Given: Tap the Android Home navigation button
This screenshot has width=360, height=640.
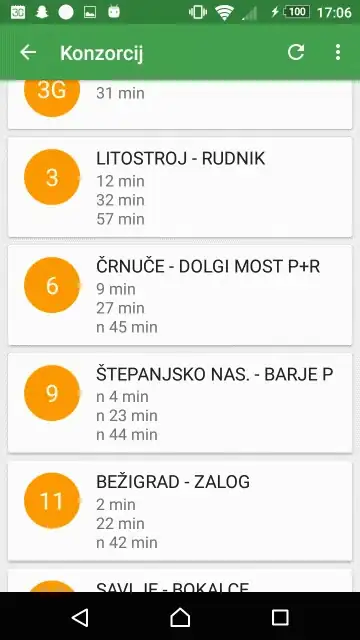Looking at the screenshot, I should click(180, 617).
